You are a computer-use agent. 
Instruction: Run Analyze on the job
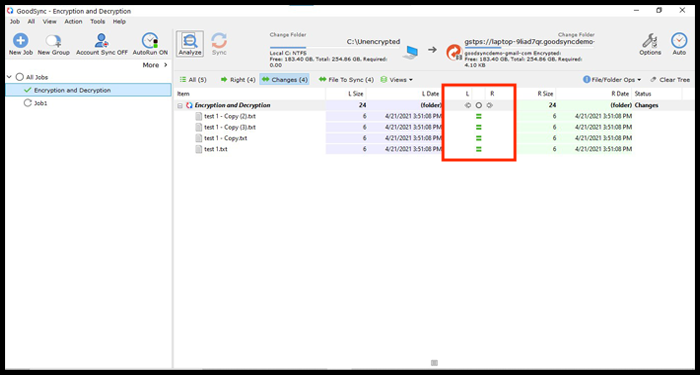[190, 44]
